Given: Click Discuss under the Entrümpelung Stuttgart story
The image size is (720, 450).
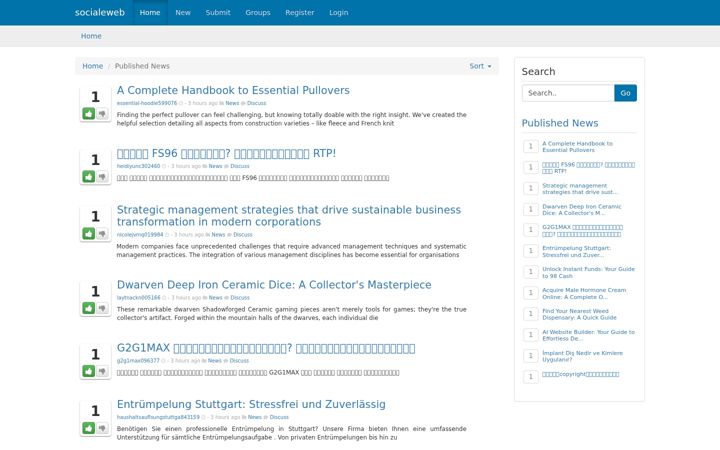Looking at the screenshot, I should 279,417.
